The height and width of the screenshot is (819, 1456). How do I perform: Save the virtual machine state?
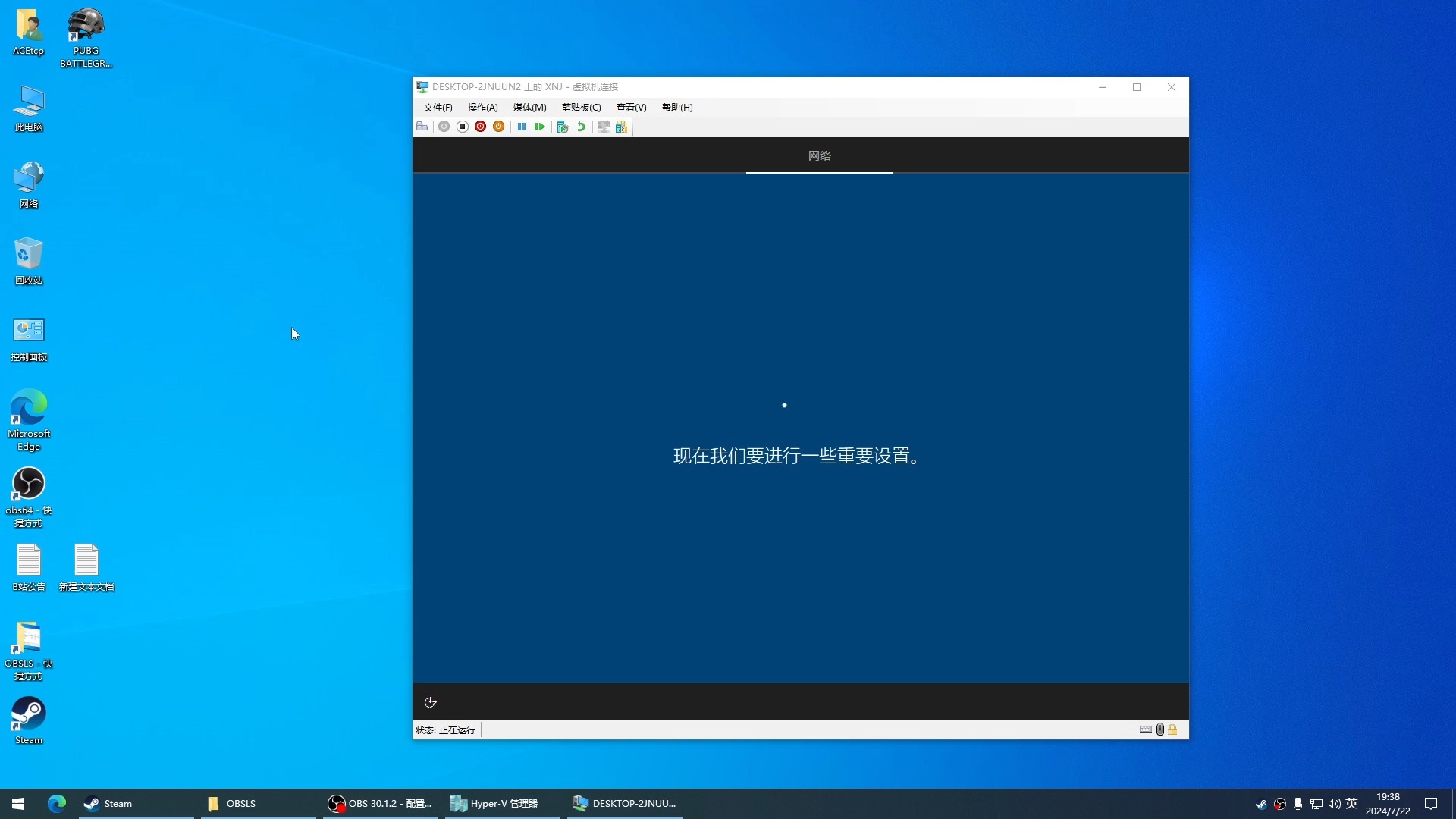coord(499,127)
